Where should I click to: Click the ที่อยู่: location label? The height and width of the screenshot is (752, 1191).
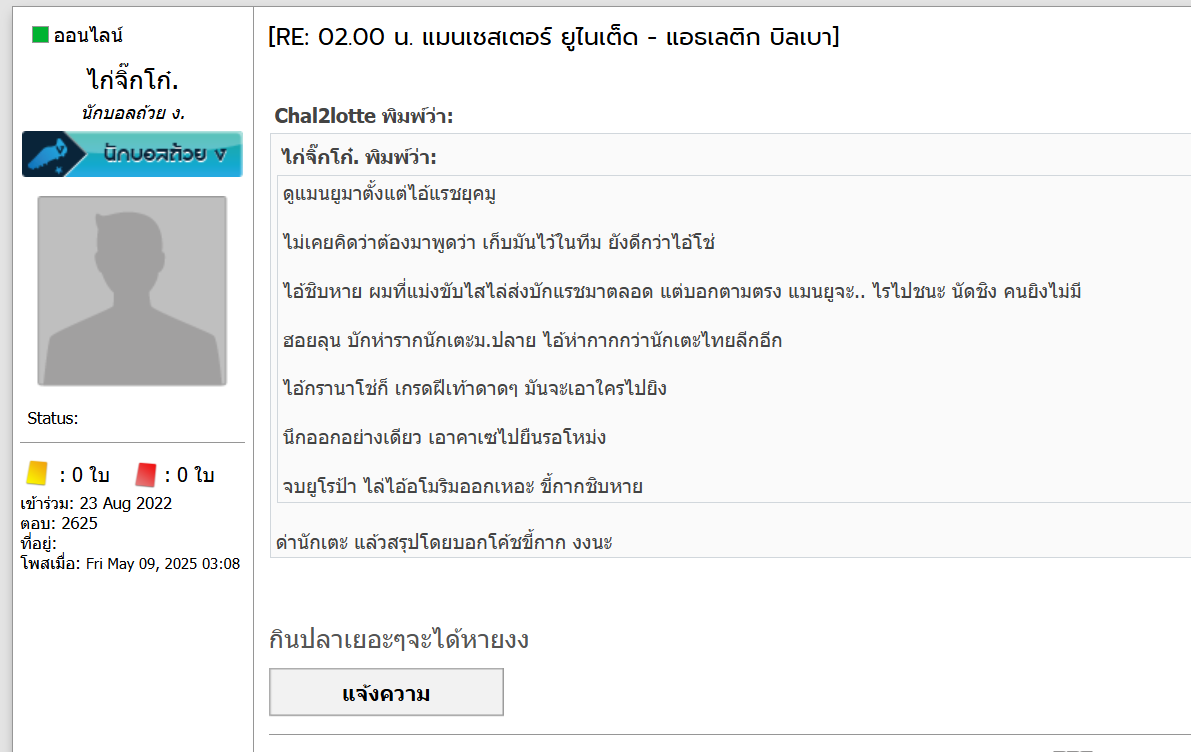(39, 544)
